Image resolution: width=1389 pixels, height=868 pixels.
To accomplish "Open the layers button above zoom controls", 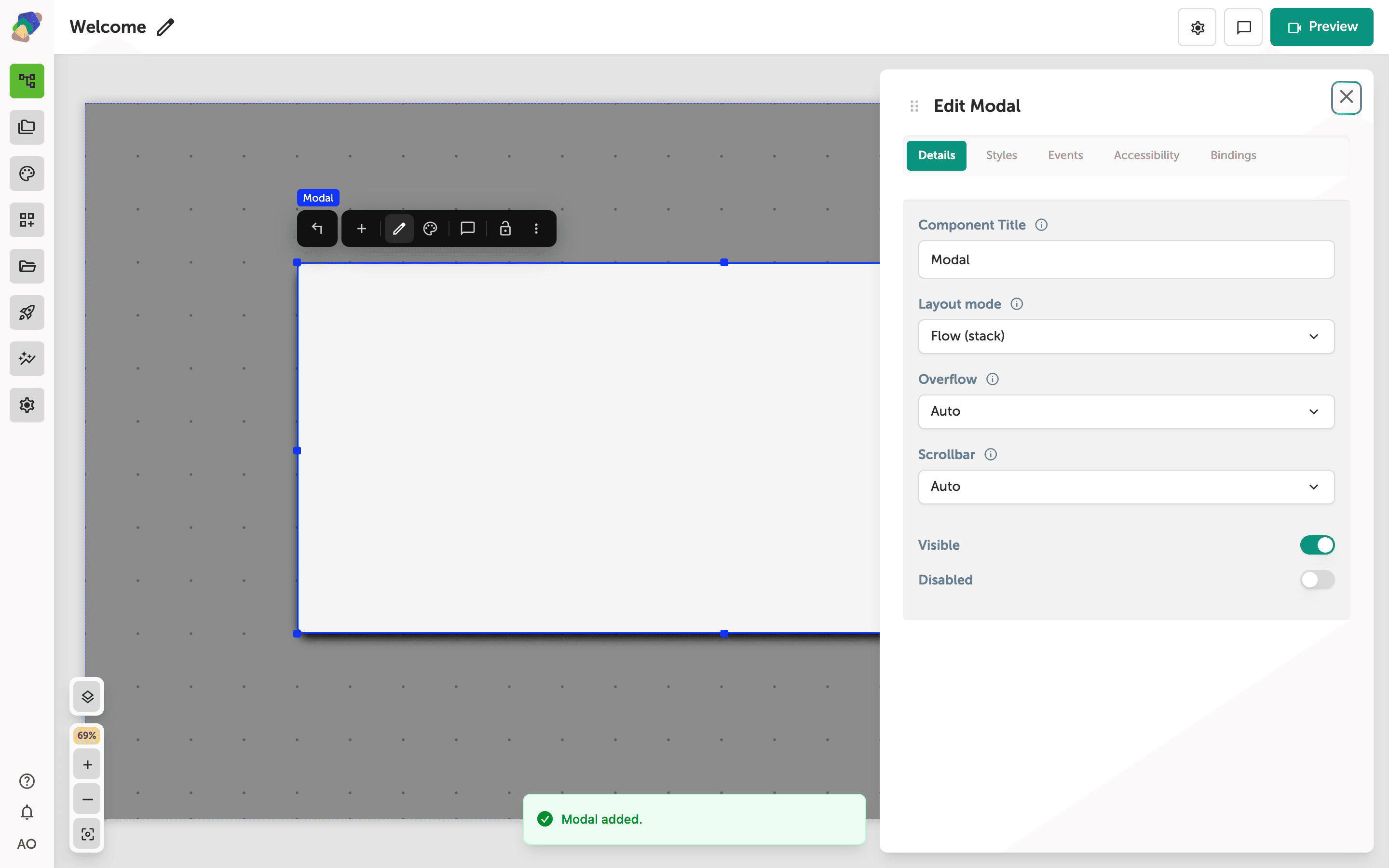I will point(87,696).
